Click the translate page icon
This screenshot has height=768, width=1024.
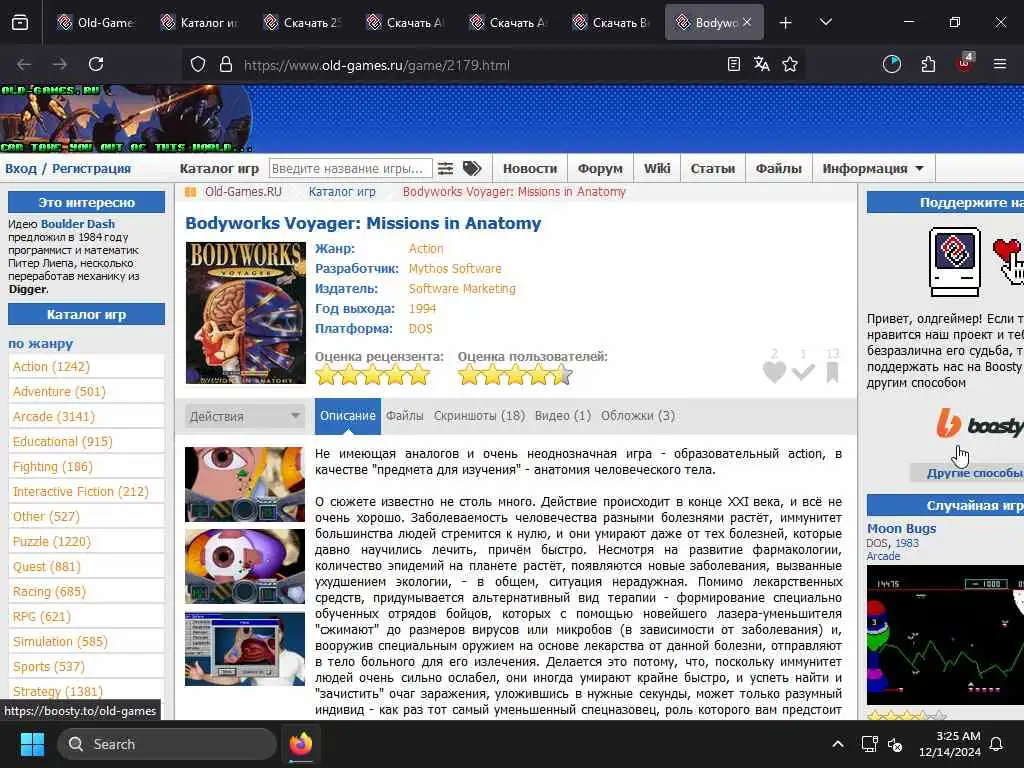pos(761,64)
